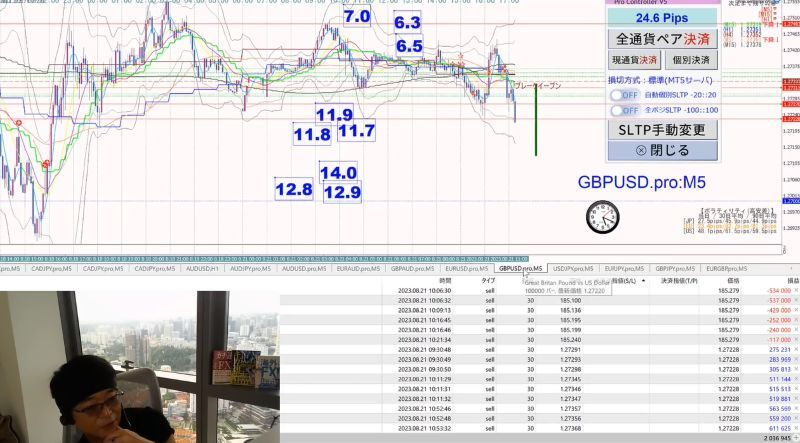Viewport: 800px width, 443px height.
Task: Click the 全通貨ペア決済 button
Action: click(x=663, y=39)
